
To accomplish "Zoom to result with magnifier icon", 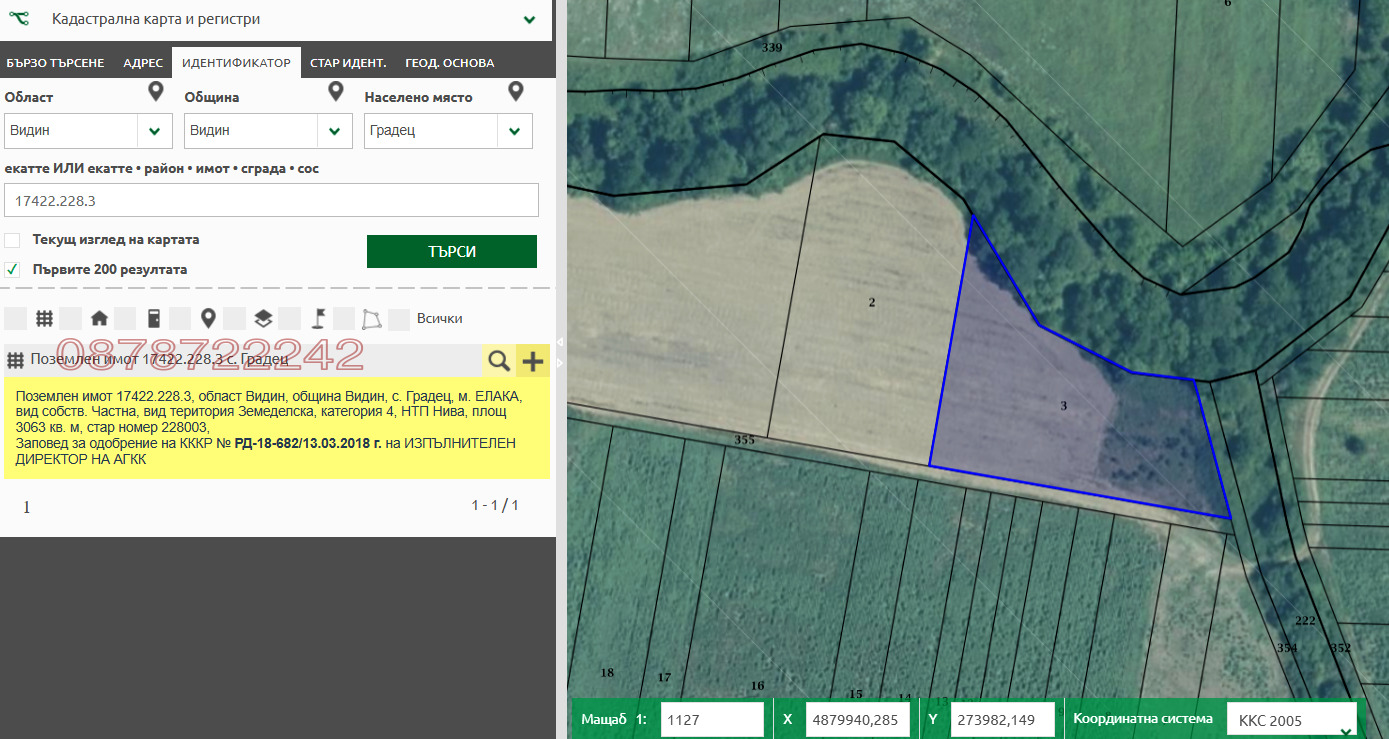I will tap(498, 360).
